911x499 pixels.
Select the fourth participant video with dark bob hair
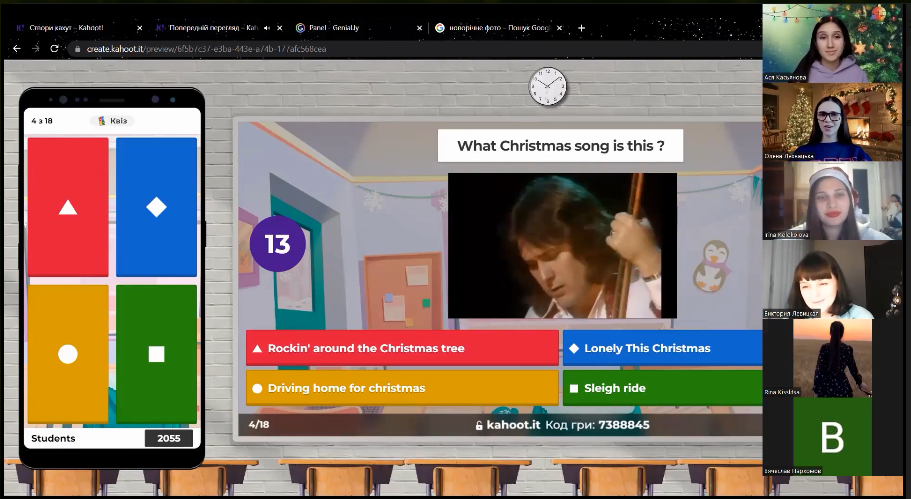[833, 279]
